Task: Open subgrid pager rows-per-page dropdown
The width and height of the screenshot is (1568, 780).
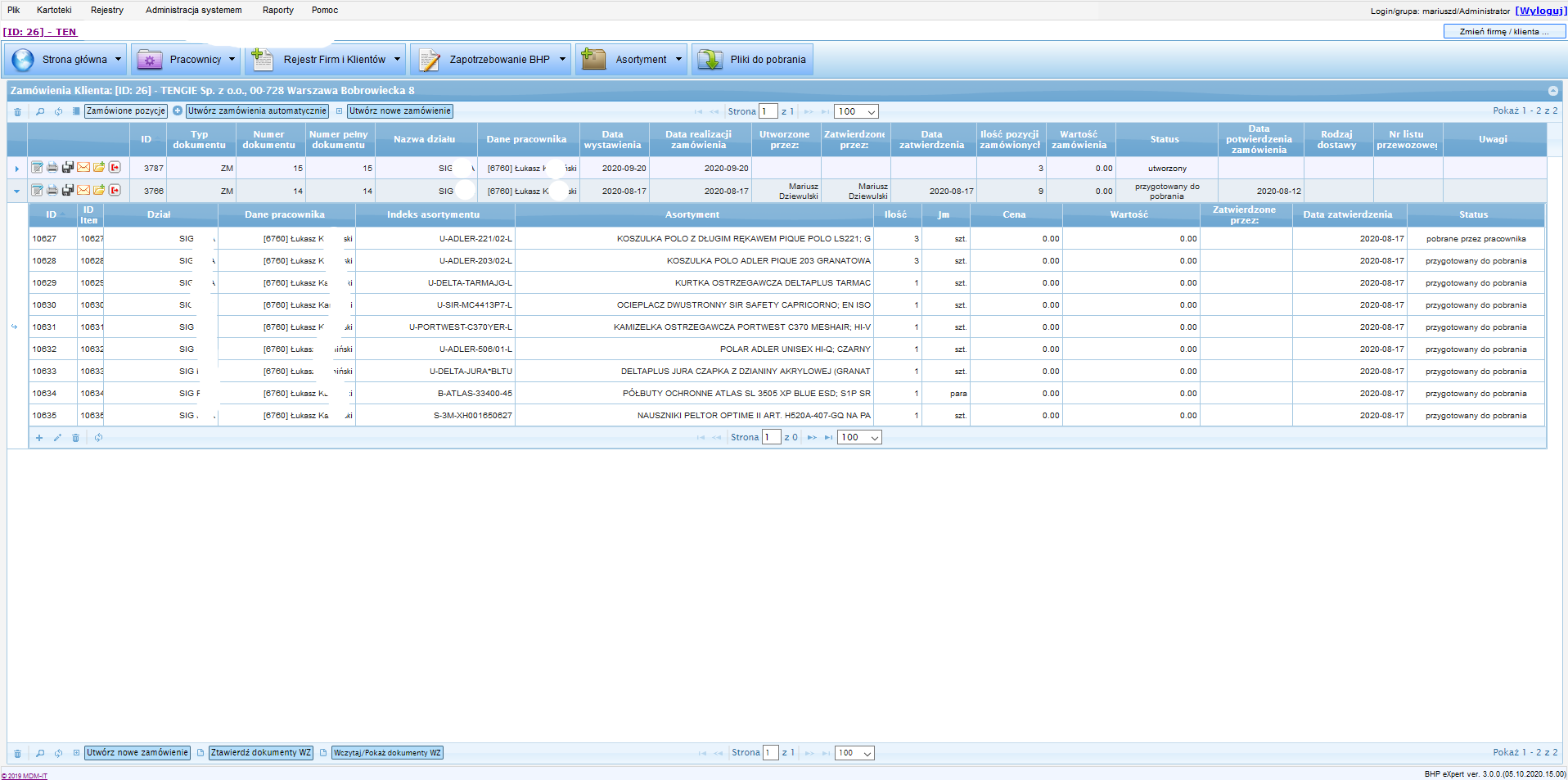Action: pos(860,437)
